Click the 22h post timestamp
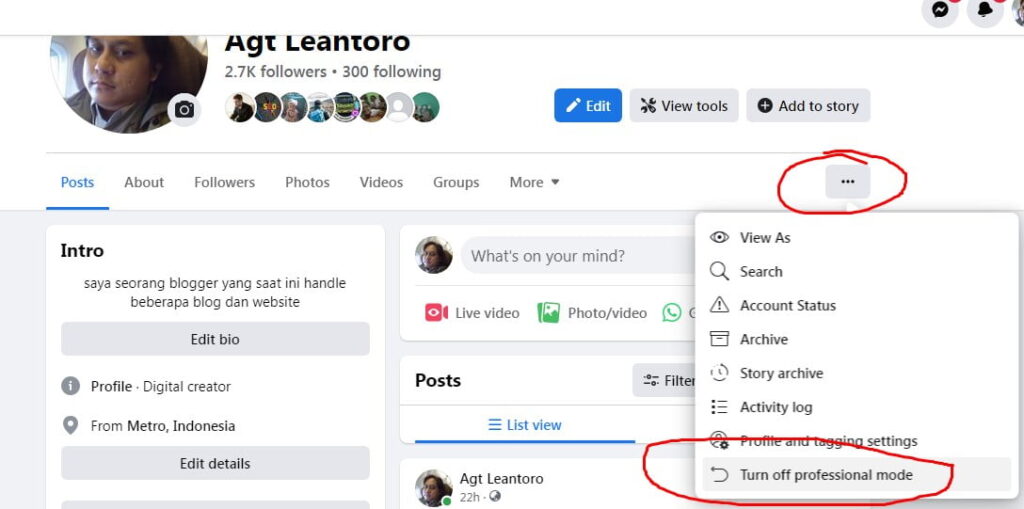 coord(470,497)
